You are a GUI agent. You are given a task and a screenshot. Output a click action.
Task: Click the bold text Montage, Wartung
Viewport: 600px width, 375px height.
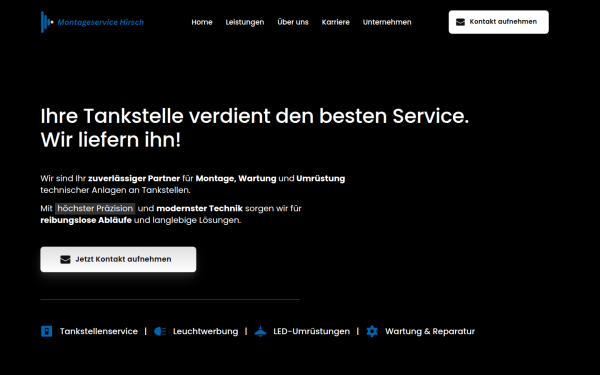(236, 178)
